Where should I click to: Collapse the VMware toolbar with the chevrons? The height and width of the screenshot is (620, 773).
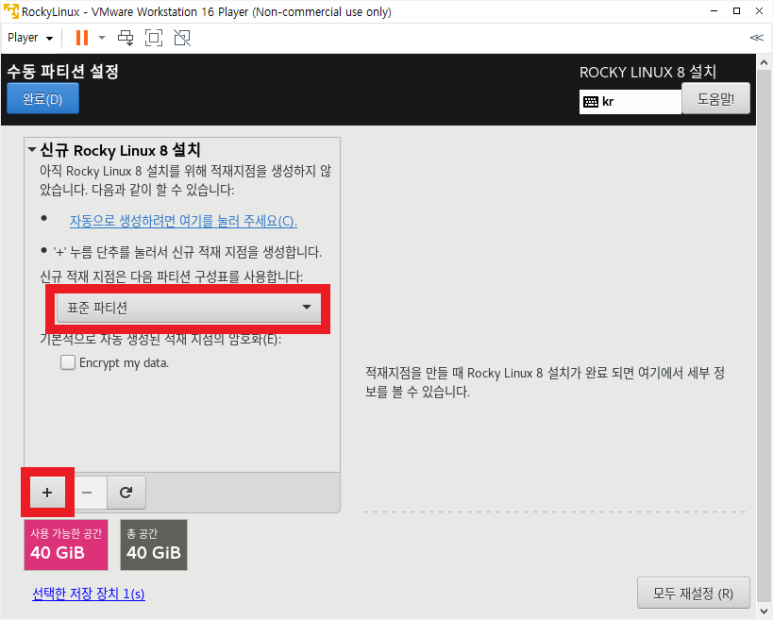pyautogui.click(x=756, y=38)
